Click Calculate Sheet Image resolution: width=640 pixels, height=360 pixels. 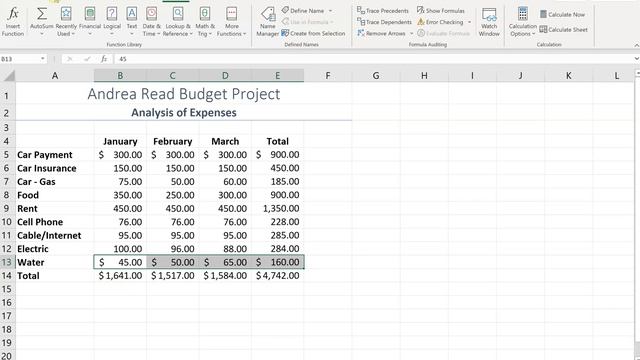563,29
